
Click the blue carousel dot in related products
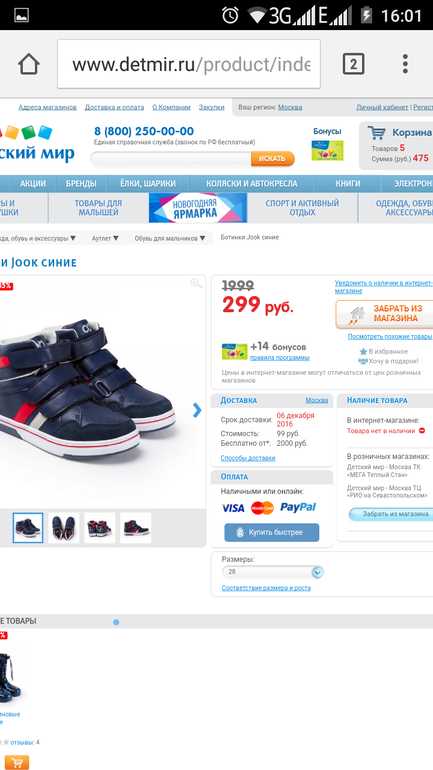(116, 622)
